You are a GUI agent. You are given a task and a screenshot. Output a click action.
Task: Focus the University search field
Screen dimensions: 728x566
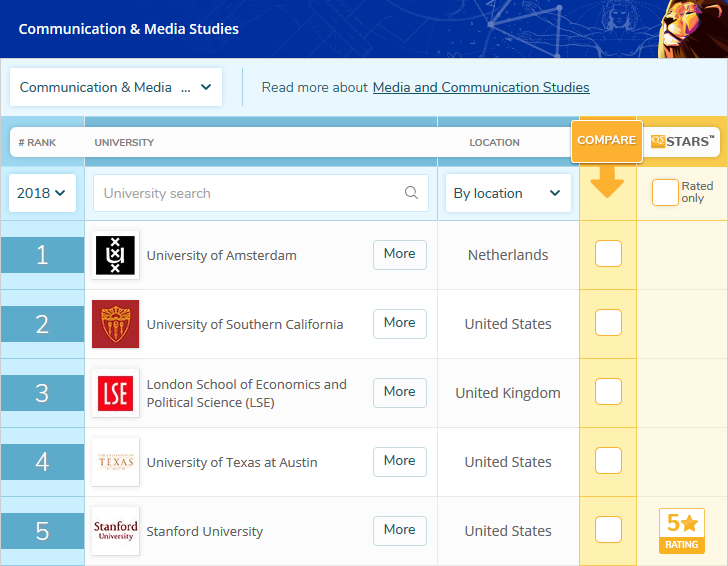pyautogui.click(x=260, y=193)
